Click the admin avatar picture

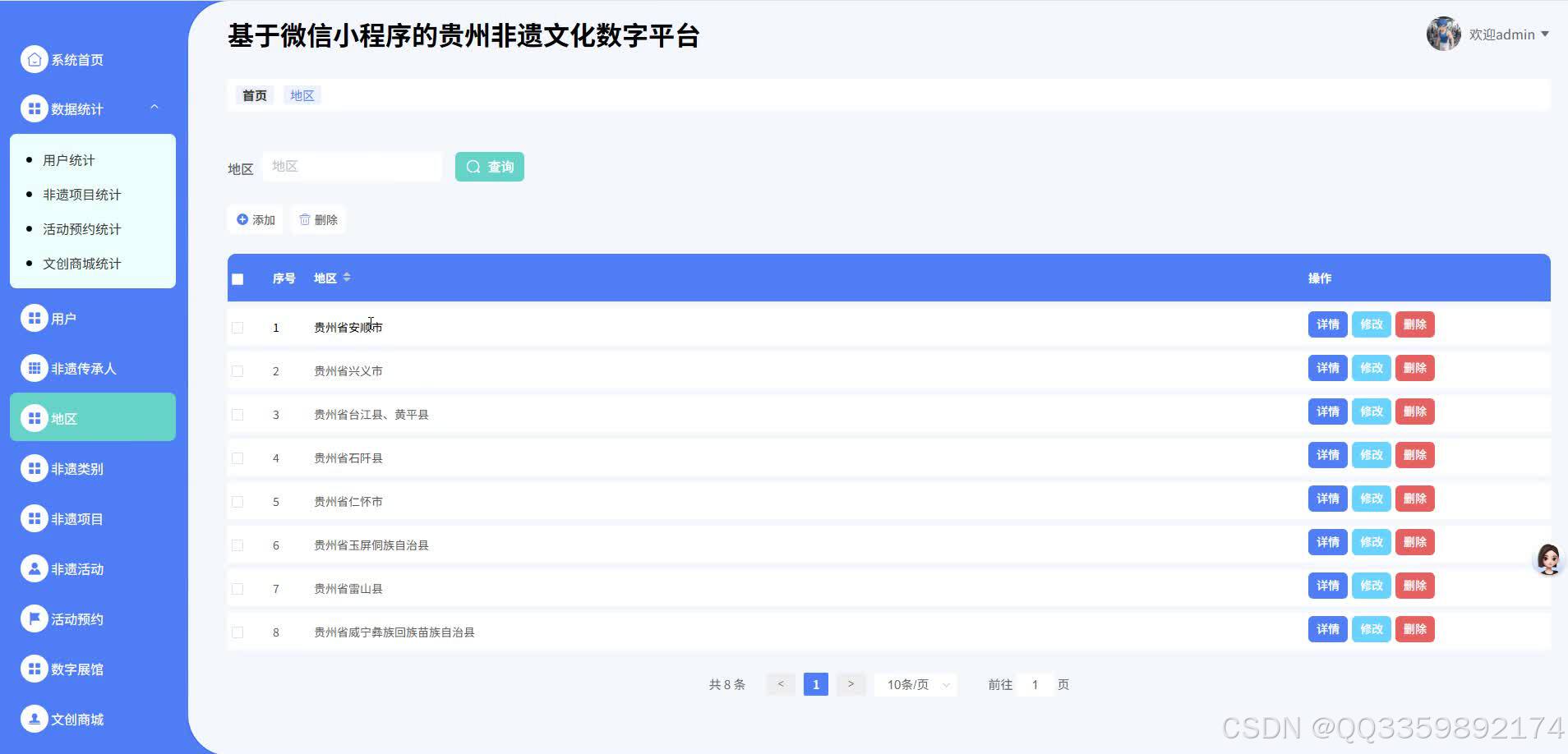pyautogui.click(x=1444, y=34)
